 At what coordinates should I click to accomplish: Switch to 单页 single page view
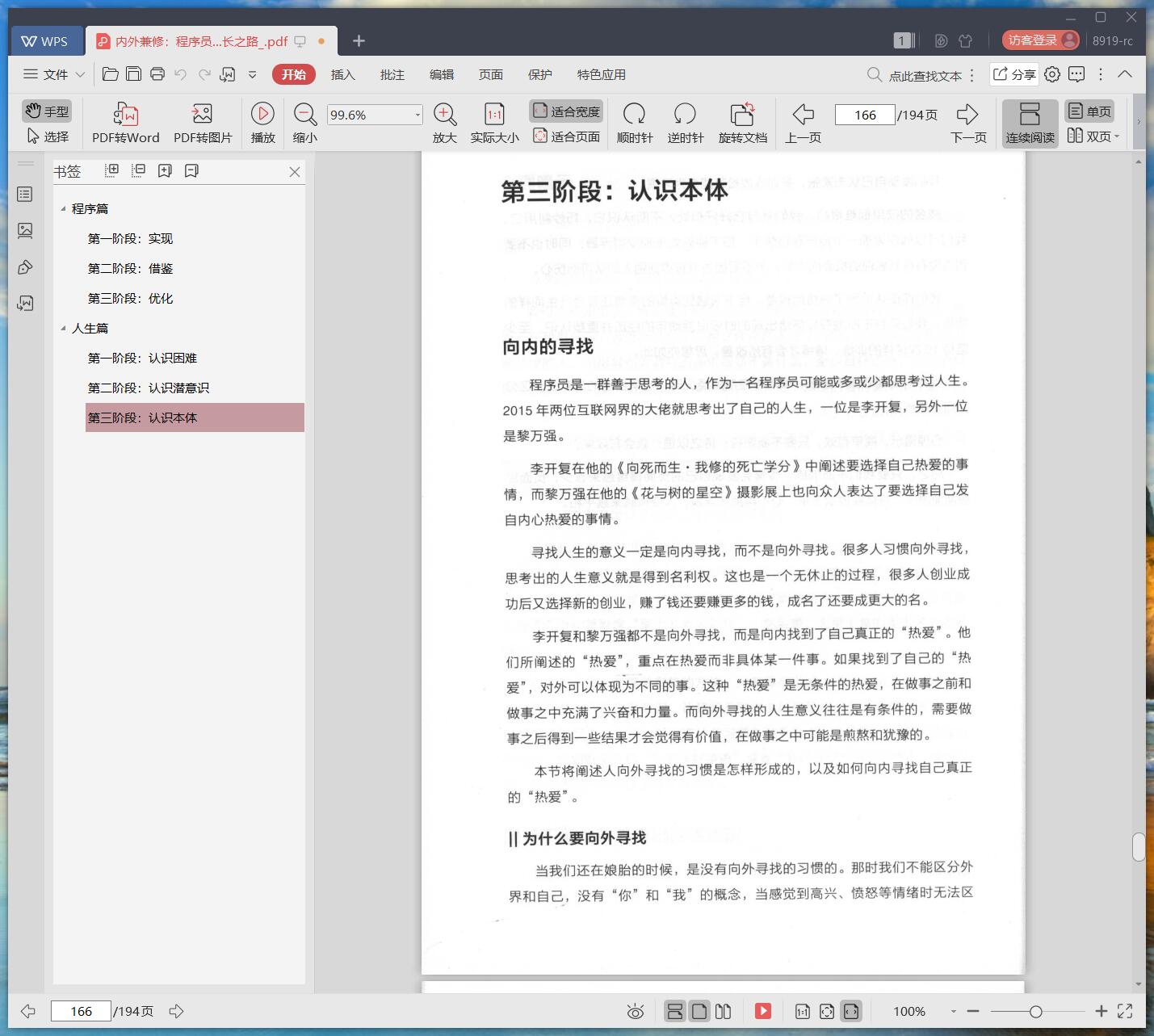(x=1089, y=111)
